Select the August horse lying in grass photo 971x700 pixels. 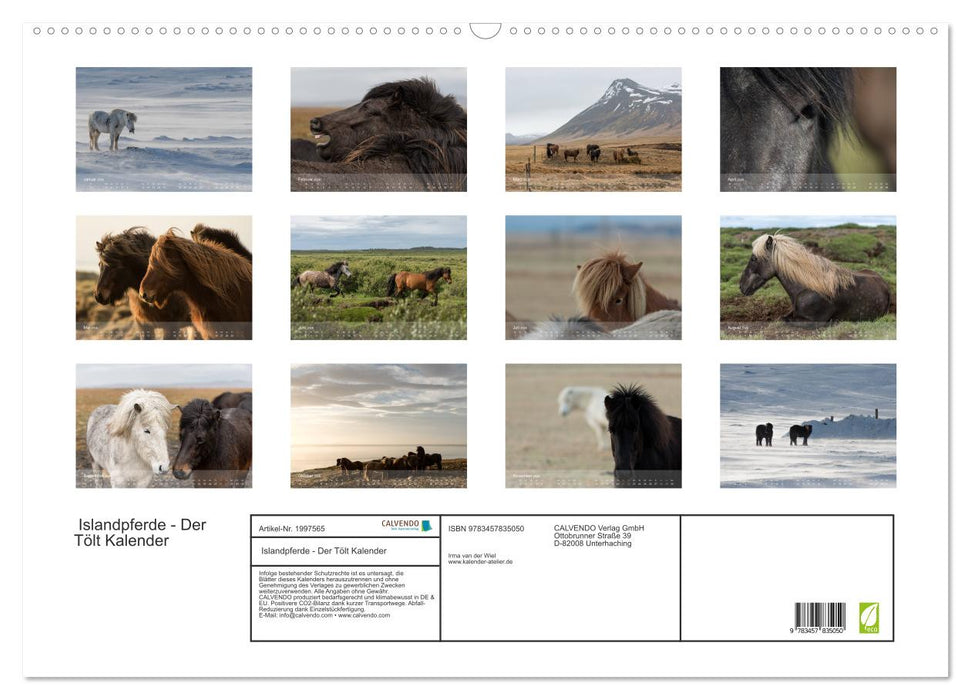click(x=808, y=277)
